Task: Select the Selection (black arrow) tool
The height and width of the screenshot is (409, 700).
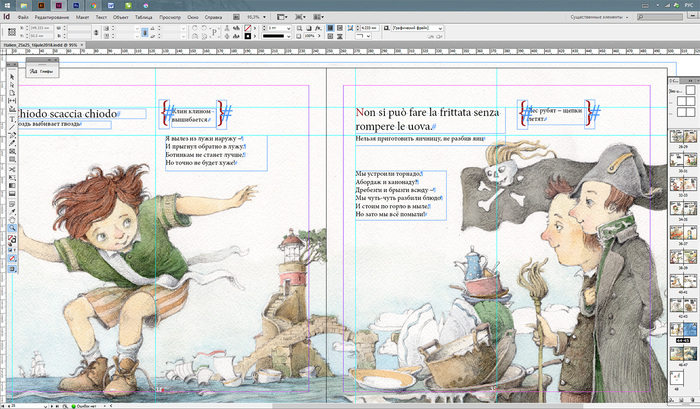Action: 12,76
